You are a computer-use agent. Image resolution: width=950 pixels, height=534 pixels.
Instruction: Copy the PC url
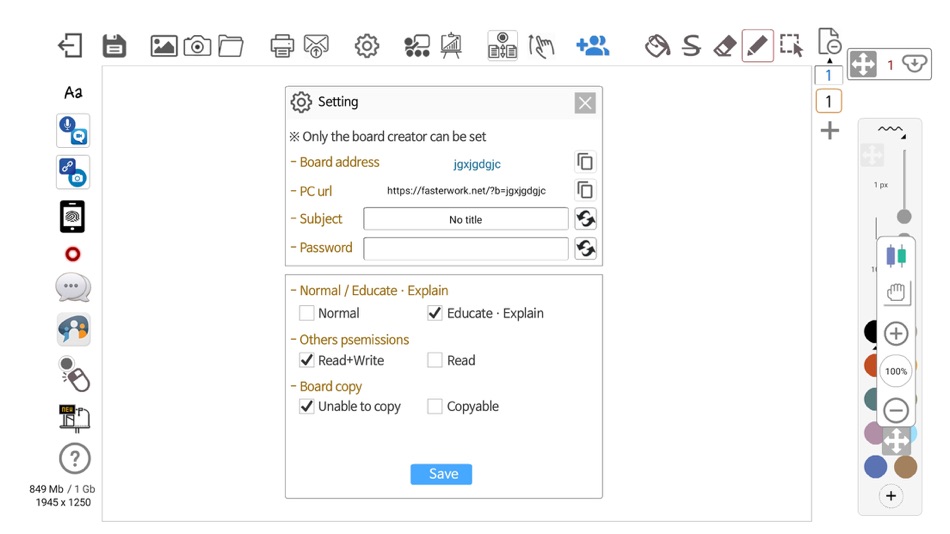(585, 190)
